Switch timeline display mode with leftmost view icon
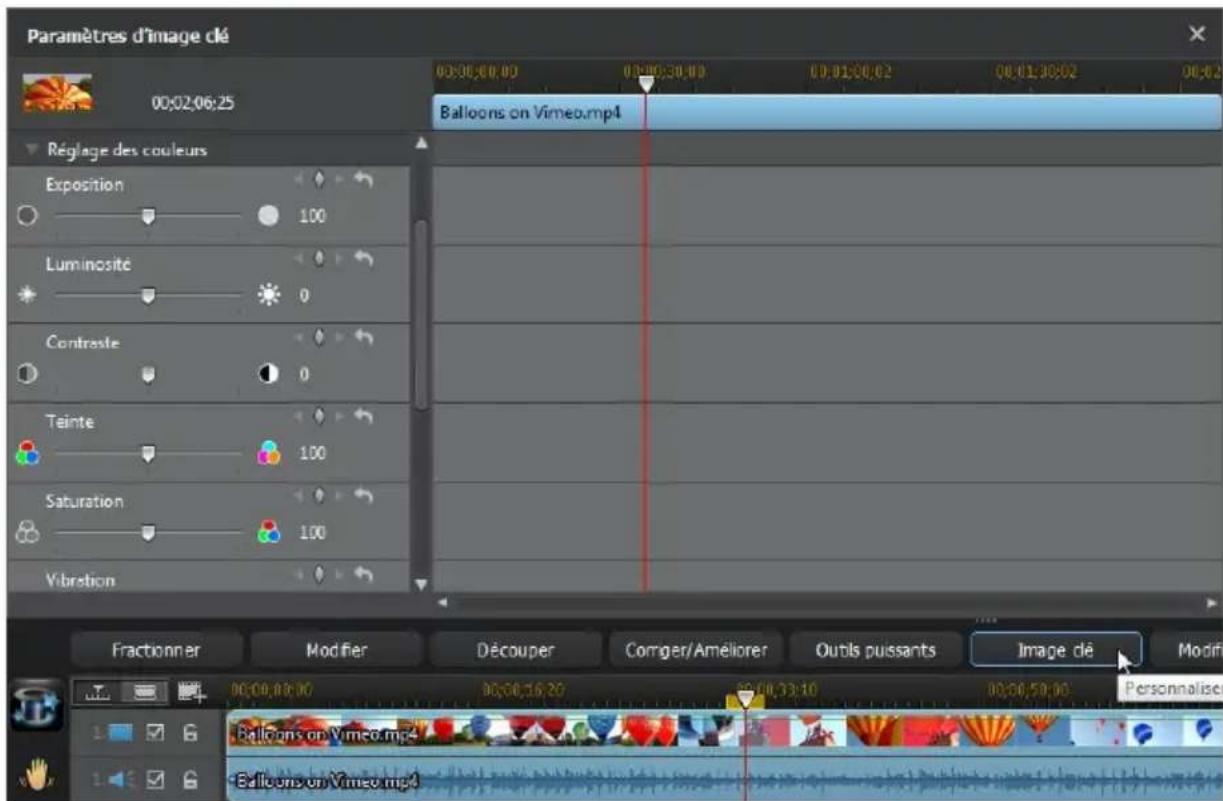Screen dimensions: 1223x801 click(98, 692)
